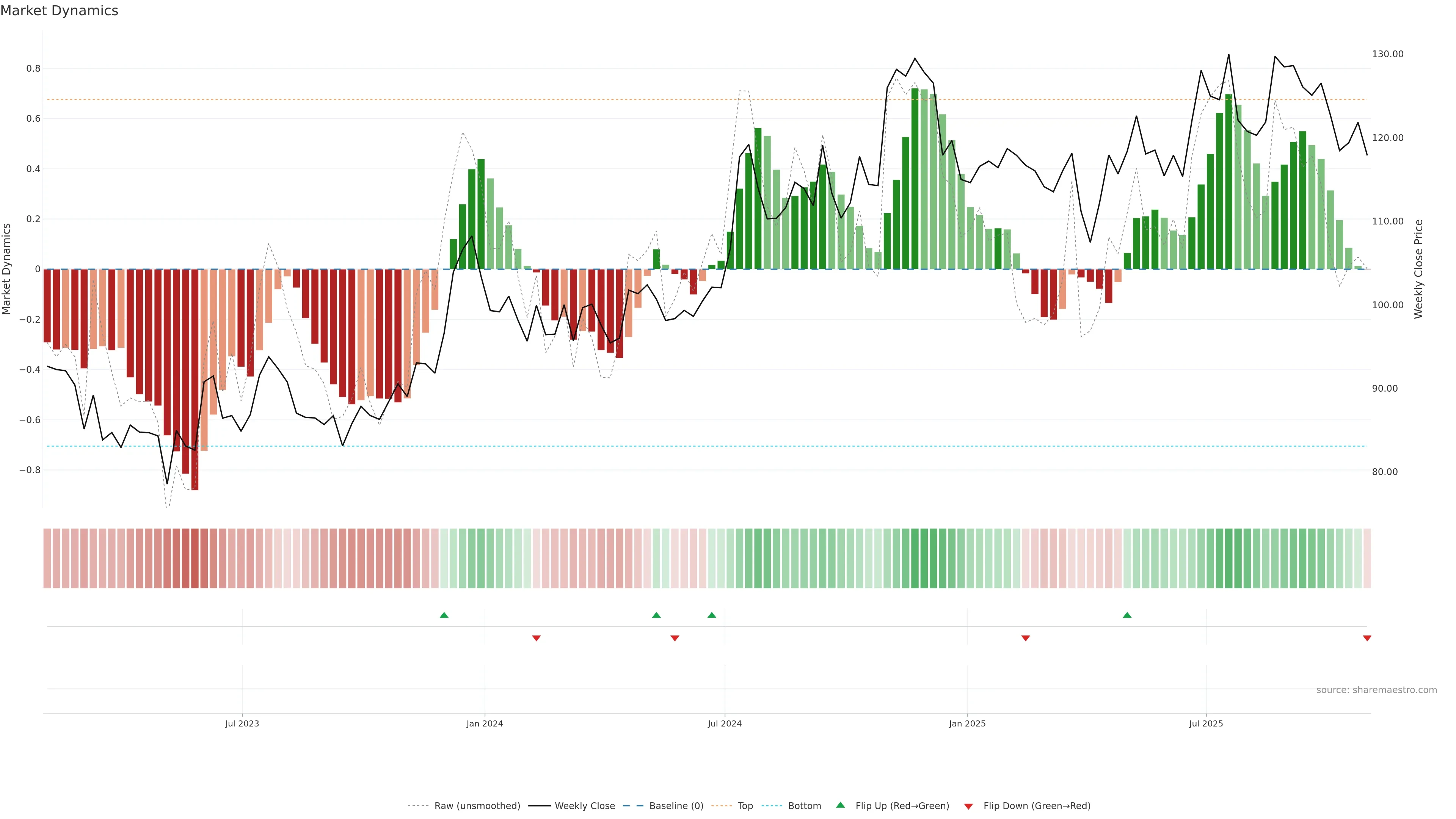
Task: Click the Flip Up legend triangle icon
Action: click(x=841, y=805)
